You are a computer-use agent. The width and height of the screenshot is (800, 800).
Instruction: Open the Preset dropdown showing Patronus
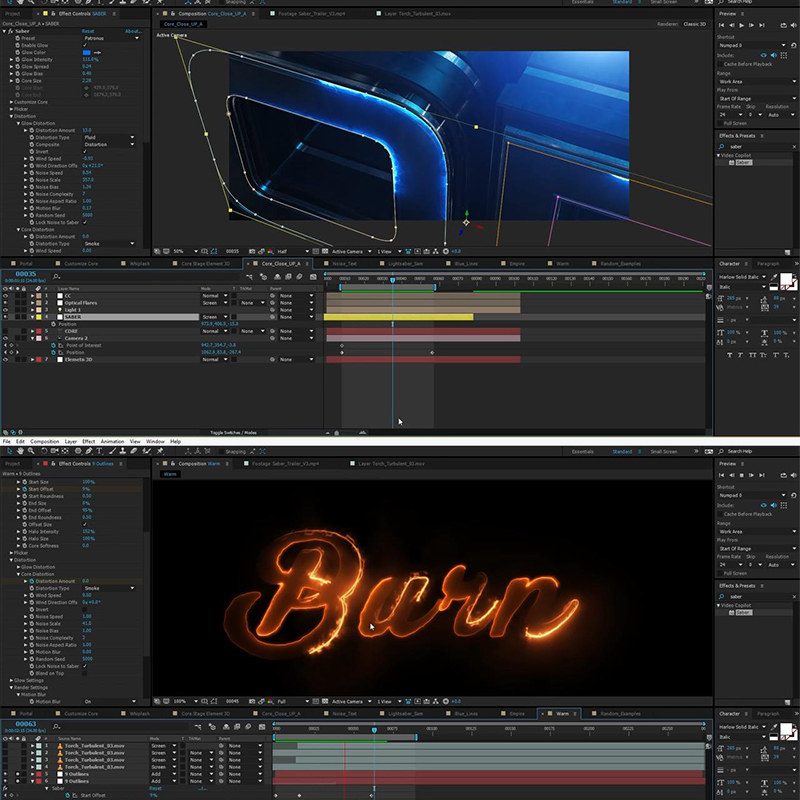pyautogui.click(x=111, y=38)
